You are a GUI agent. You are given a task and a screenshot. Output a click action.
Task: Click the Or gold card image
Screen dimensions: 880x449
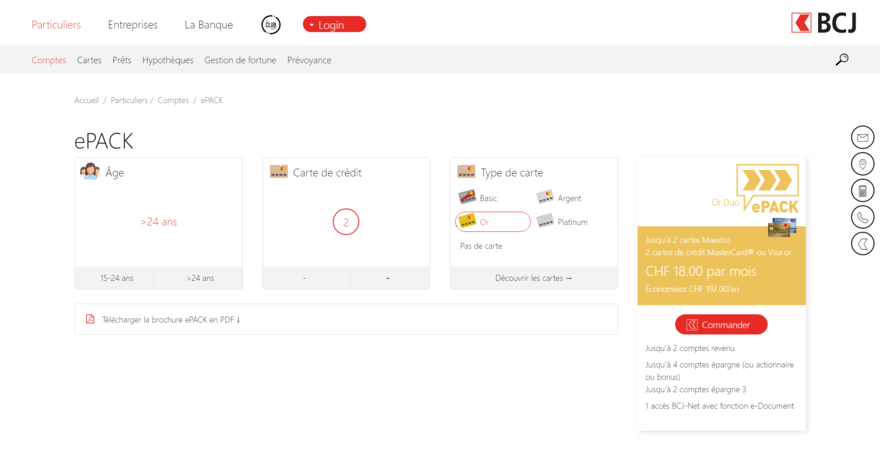tap(468, 221)
